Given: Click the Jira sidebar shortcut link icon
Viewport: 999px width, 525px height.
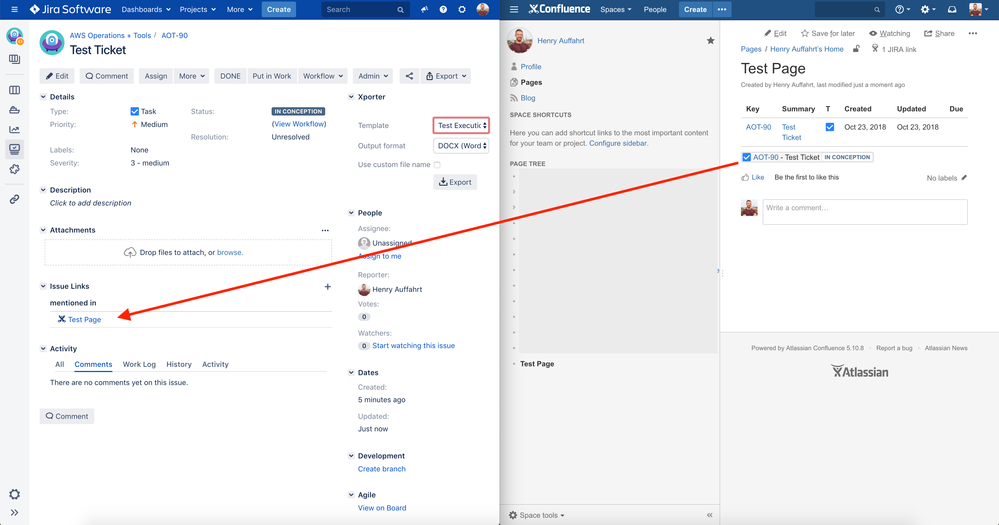Looking at the screenshot, I should 15,199.
